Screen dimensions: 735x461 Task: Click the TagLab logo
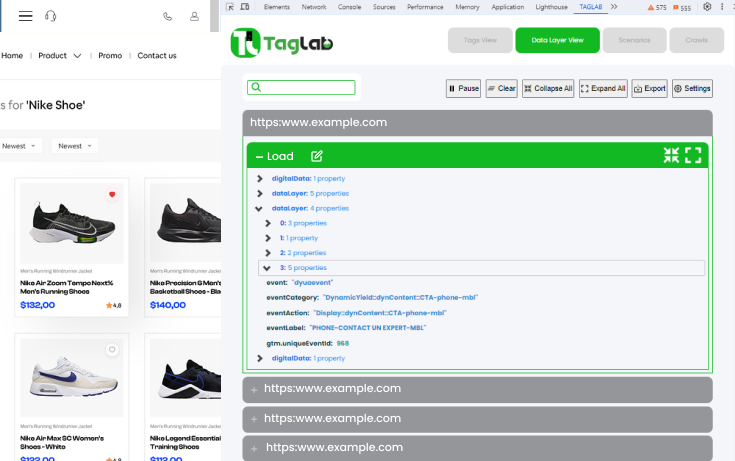click(282, 43)
